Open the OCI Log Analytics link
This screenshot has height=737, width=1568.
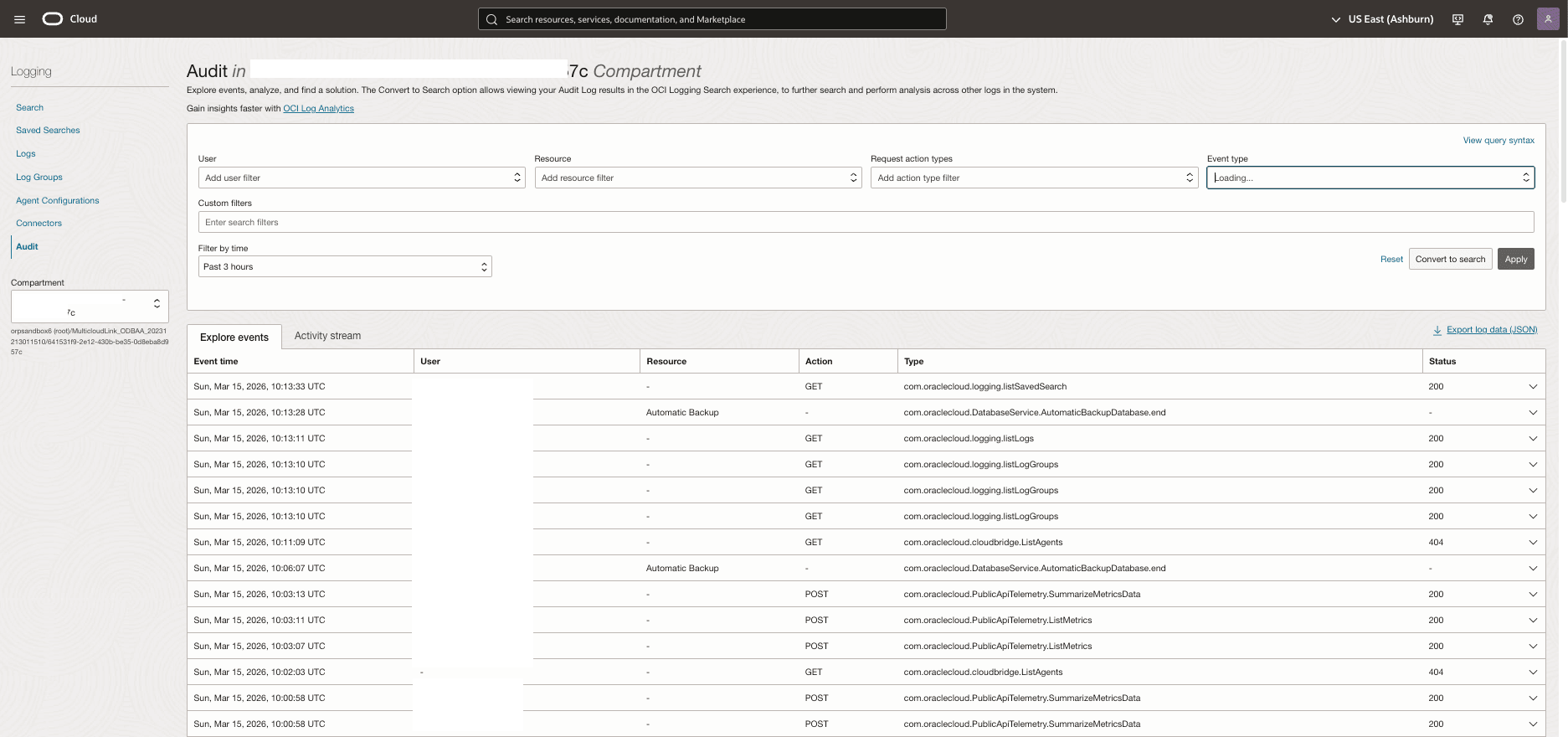point(319,109)
